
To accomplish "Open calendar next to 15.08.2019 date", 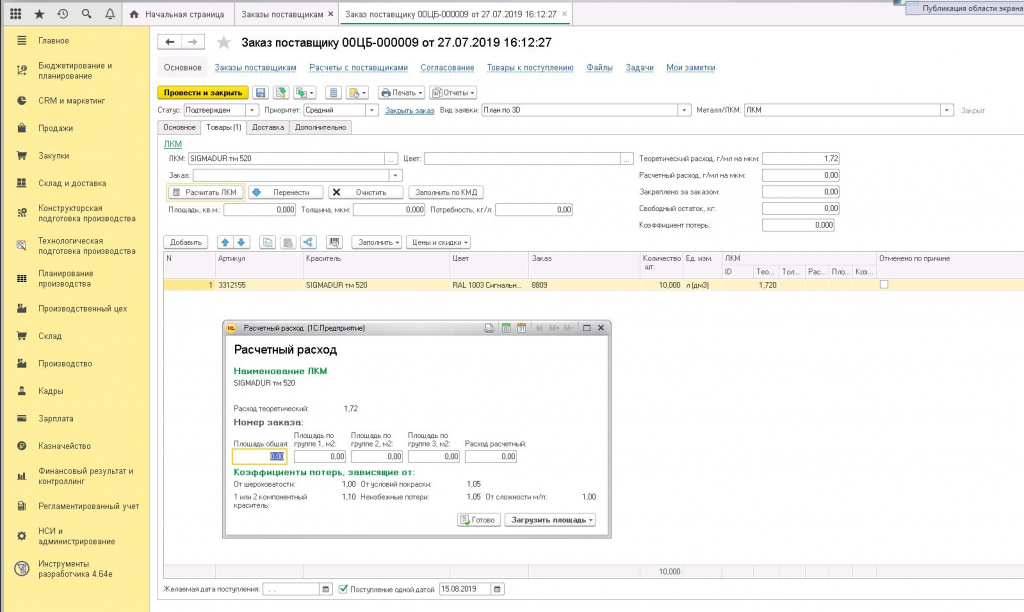I will (498, 589).
